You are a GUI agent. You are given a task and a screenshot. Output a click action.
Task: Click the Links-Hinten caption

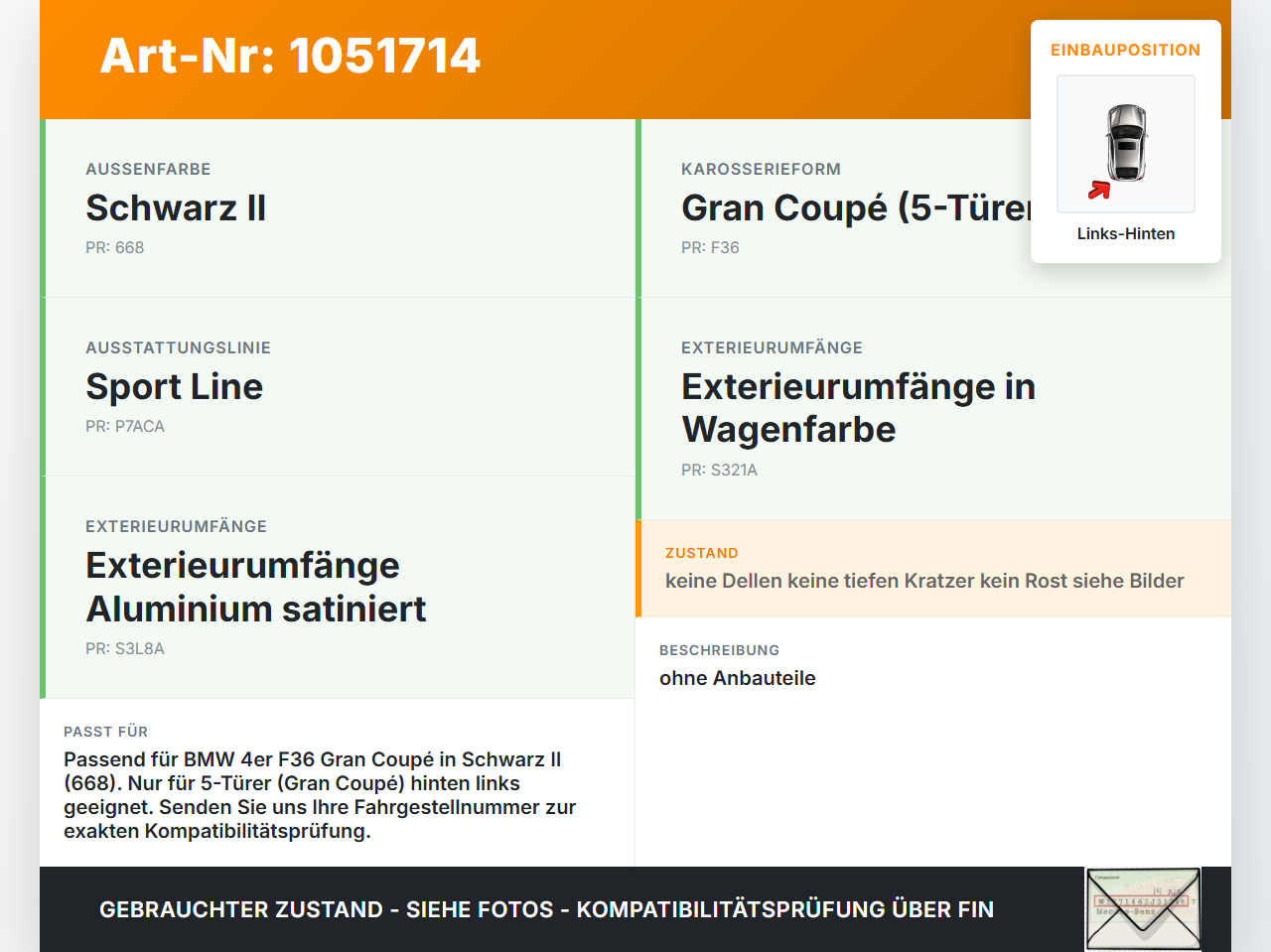point(1126,233)
